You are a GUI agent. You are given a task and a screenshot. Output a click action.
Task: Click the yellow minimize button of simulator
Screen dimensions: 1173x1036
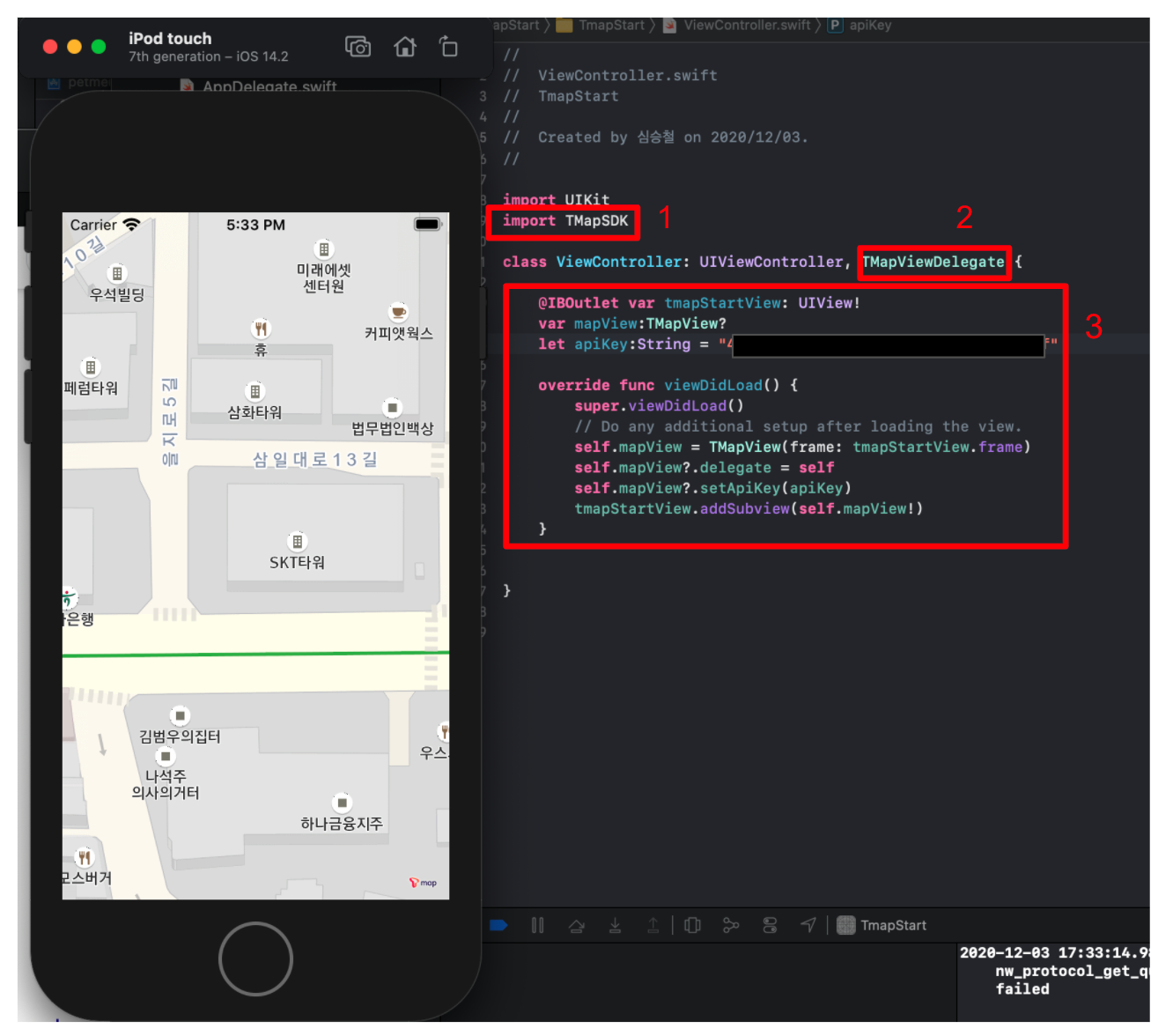click(x=74, y=47)
